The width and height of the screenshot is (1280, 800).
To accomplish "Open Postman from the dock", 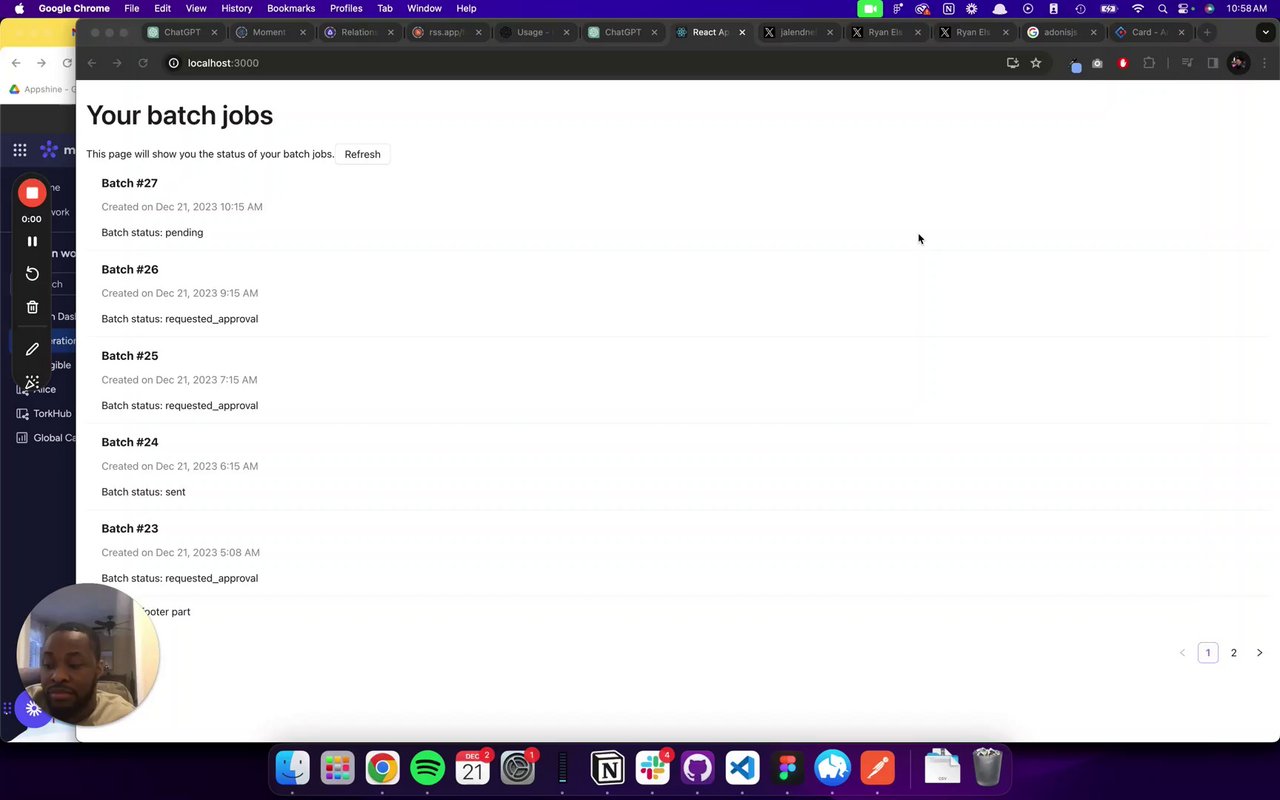I will [877, 768].
